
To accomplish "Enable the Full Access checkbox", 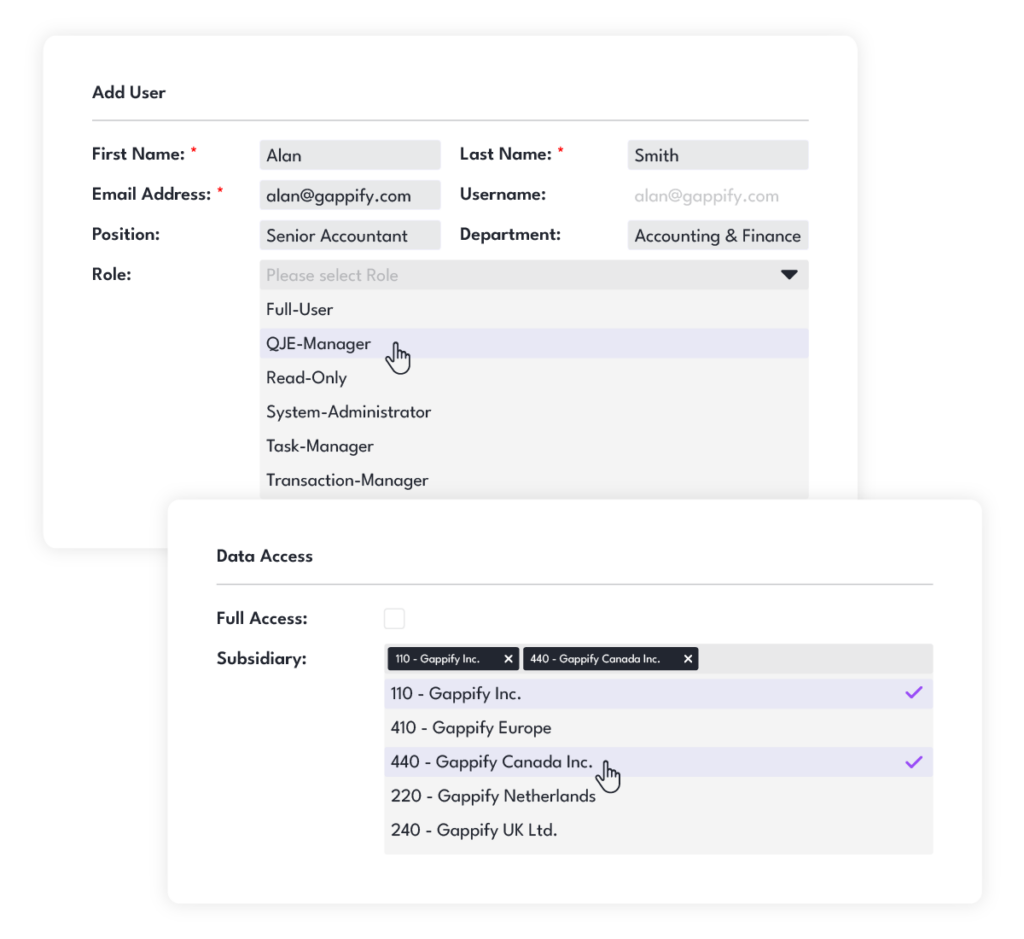I will 394,618.
